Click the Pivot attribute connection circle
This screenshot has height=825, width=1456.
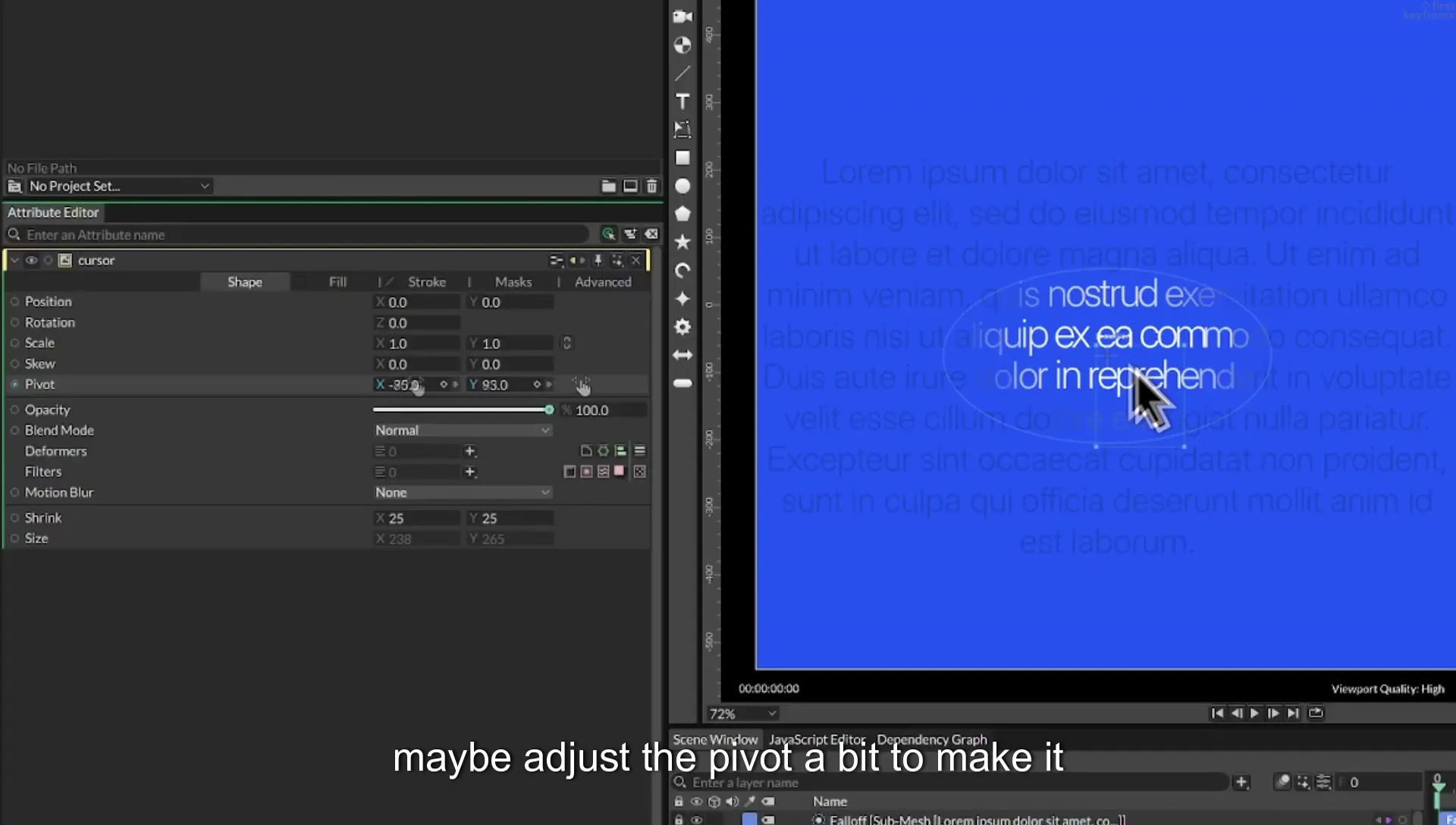[14, 384]
